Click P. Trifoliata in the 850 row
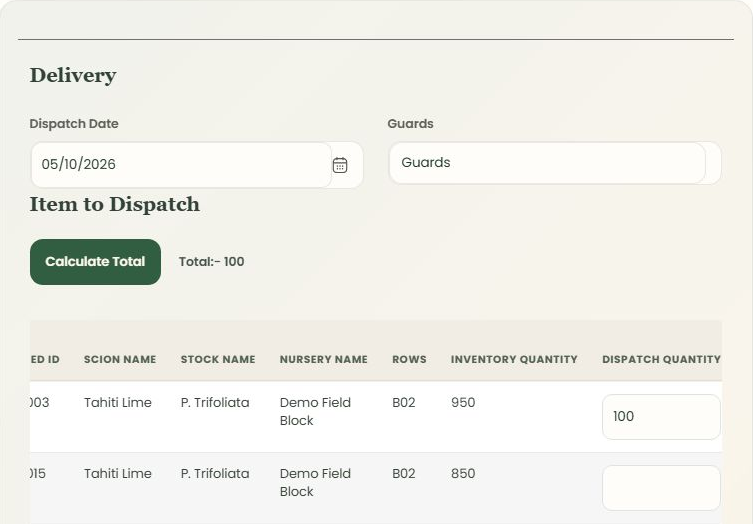The width and height of the screenshot is (753, 524). coord(215,474)
